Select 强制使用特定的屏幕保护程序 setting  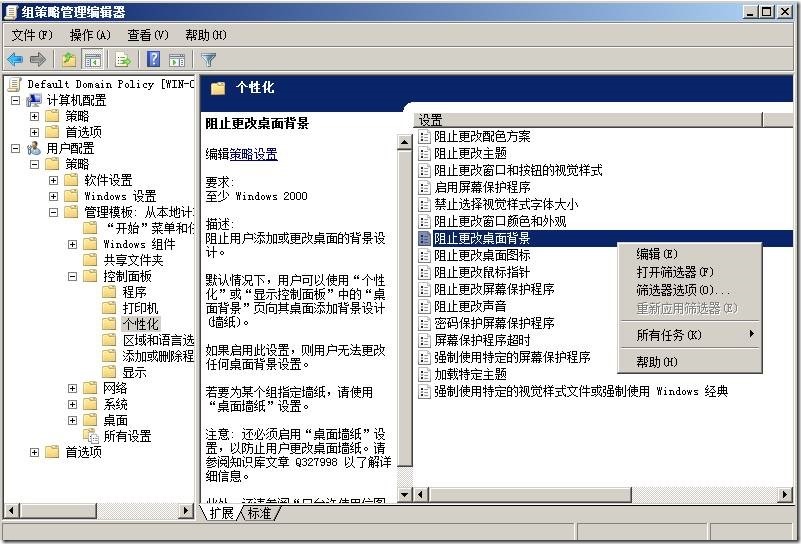point(512,357)
